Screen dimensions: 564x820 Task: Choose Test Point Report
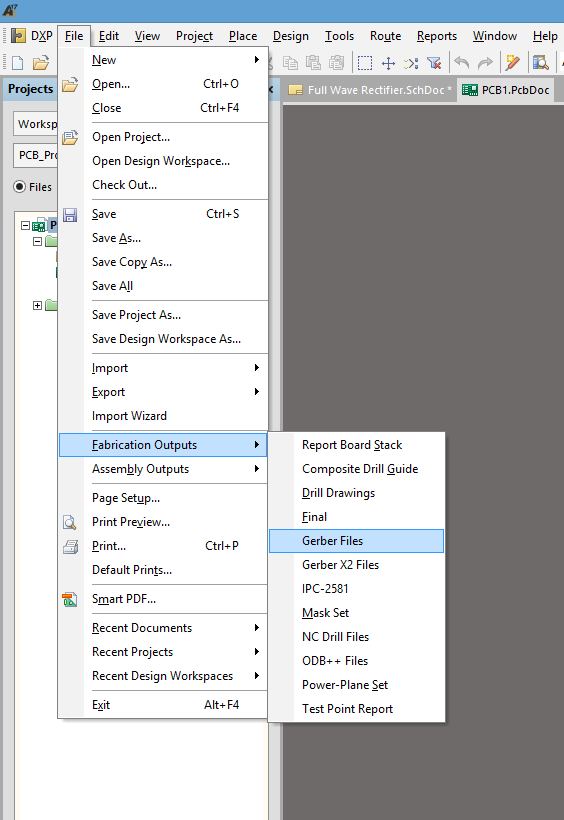tap(356, 709)
